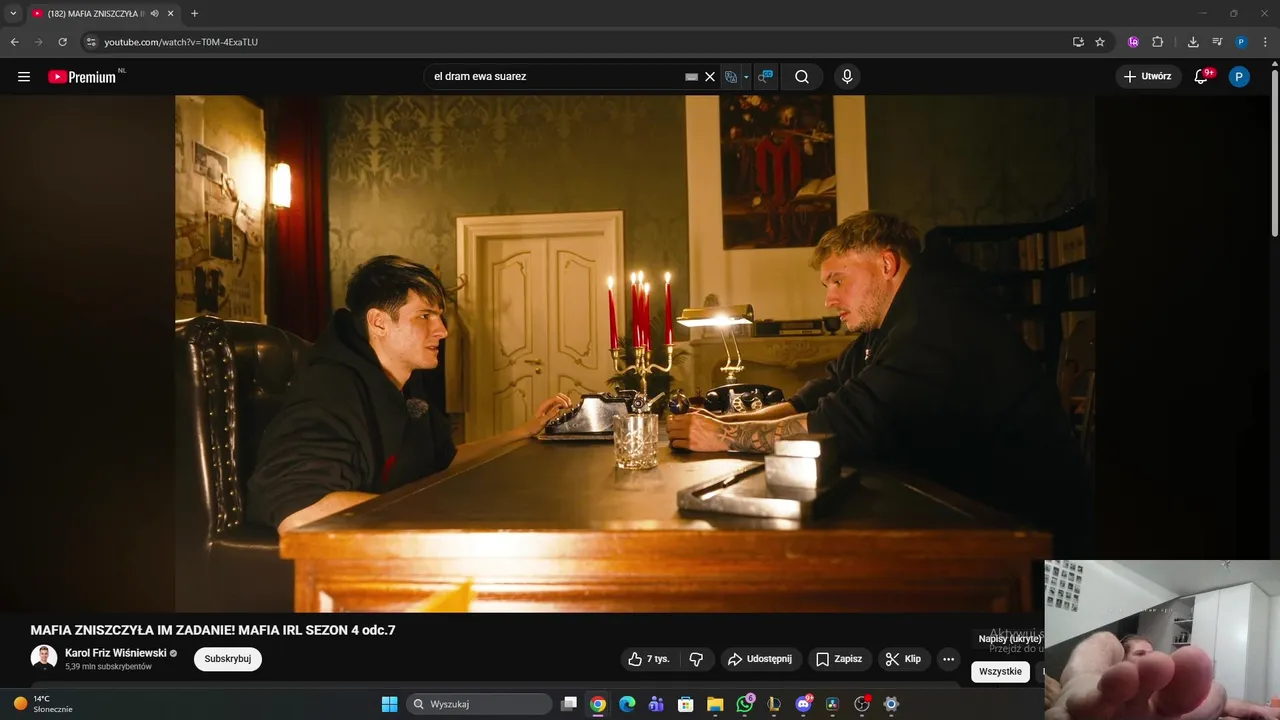Close the MAFIA ZNISZCZYŁA tab
Image resolution: width=1280 pixels, height=720 pixels.
pos(171,14)
